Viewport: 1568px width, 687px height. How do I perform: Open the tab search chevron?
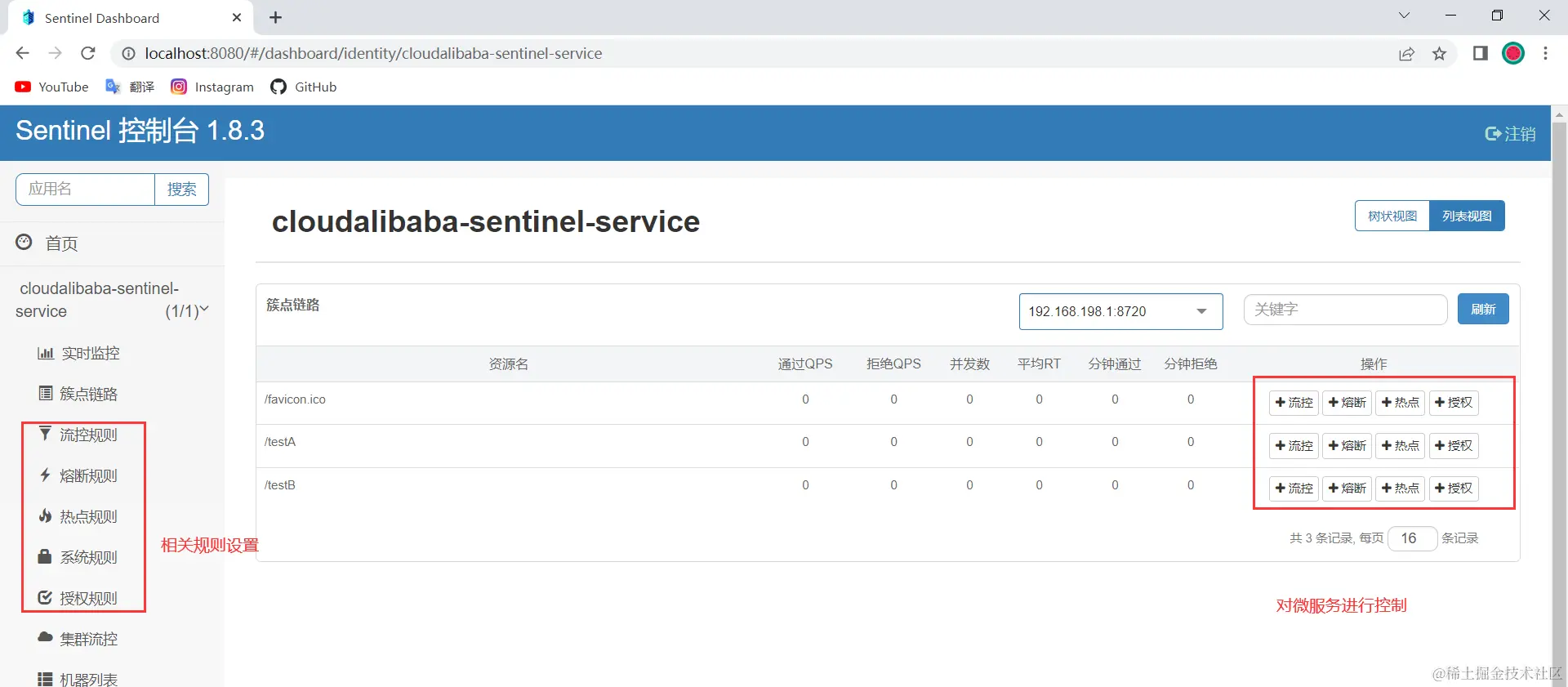[1404, 16]
